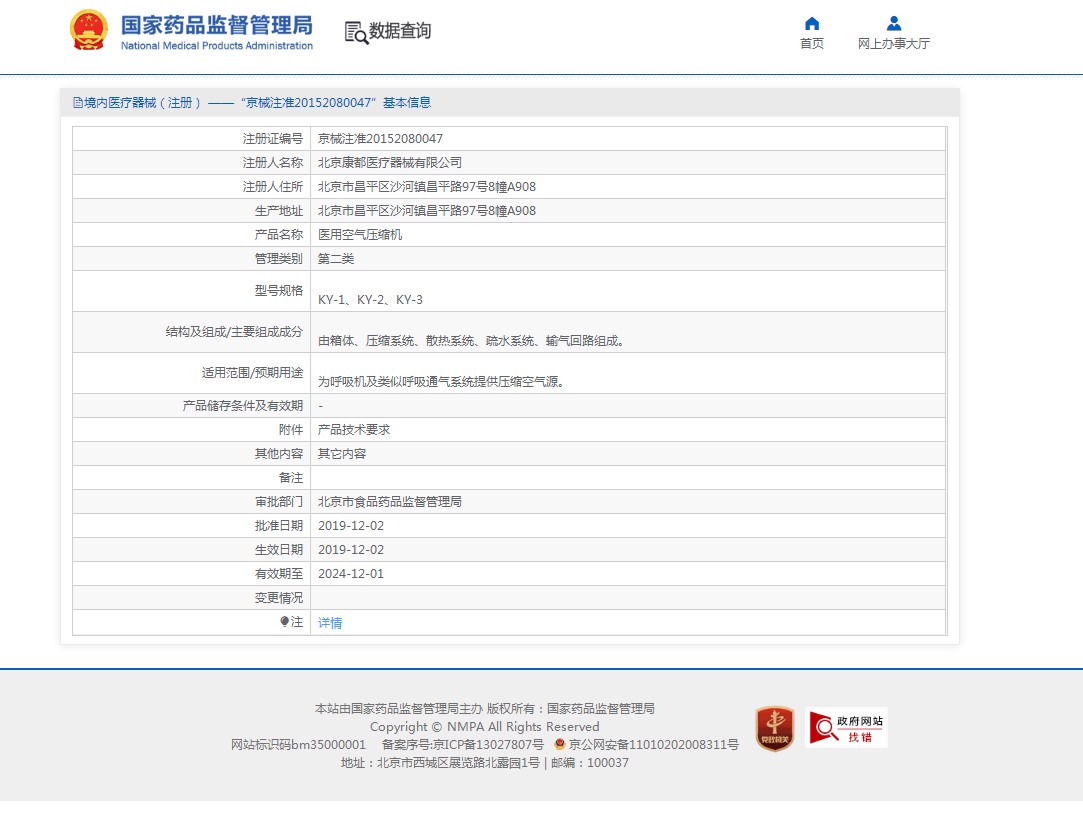Go to 首页 via house icon
Screen dimensions: 1083x828
[x=812, y=23]
